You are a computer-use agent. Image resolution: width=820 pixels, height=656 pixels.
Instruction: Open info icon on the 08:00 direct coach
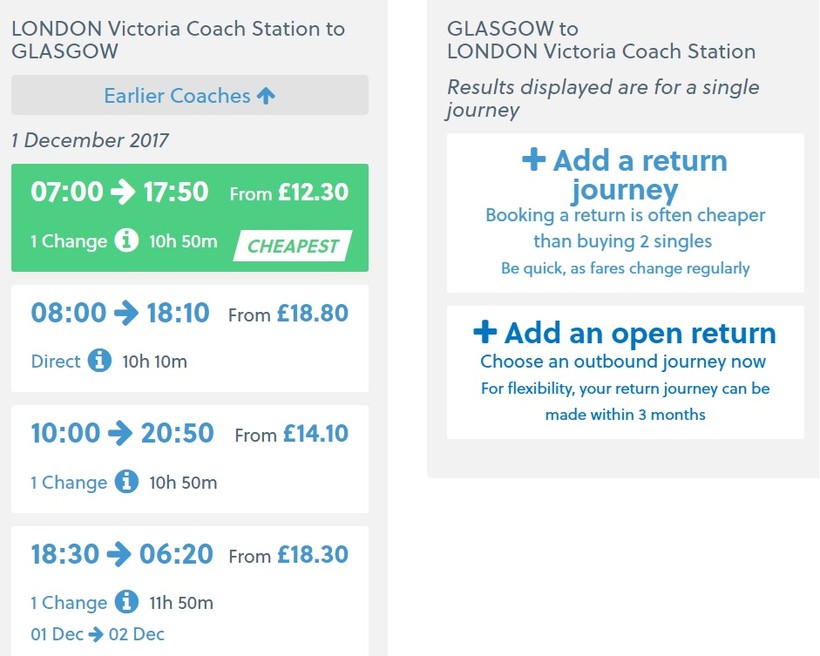(x=99, y=361)
